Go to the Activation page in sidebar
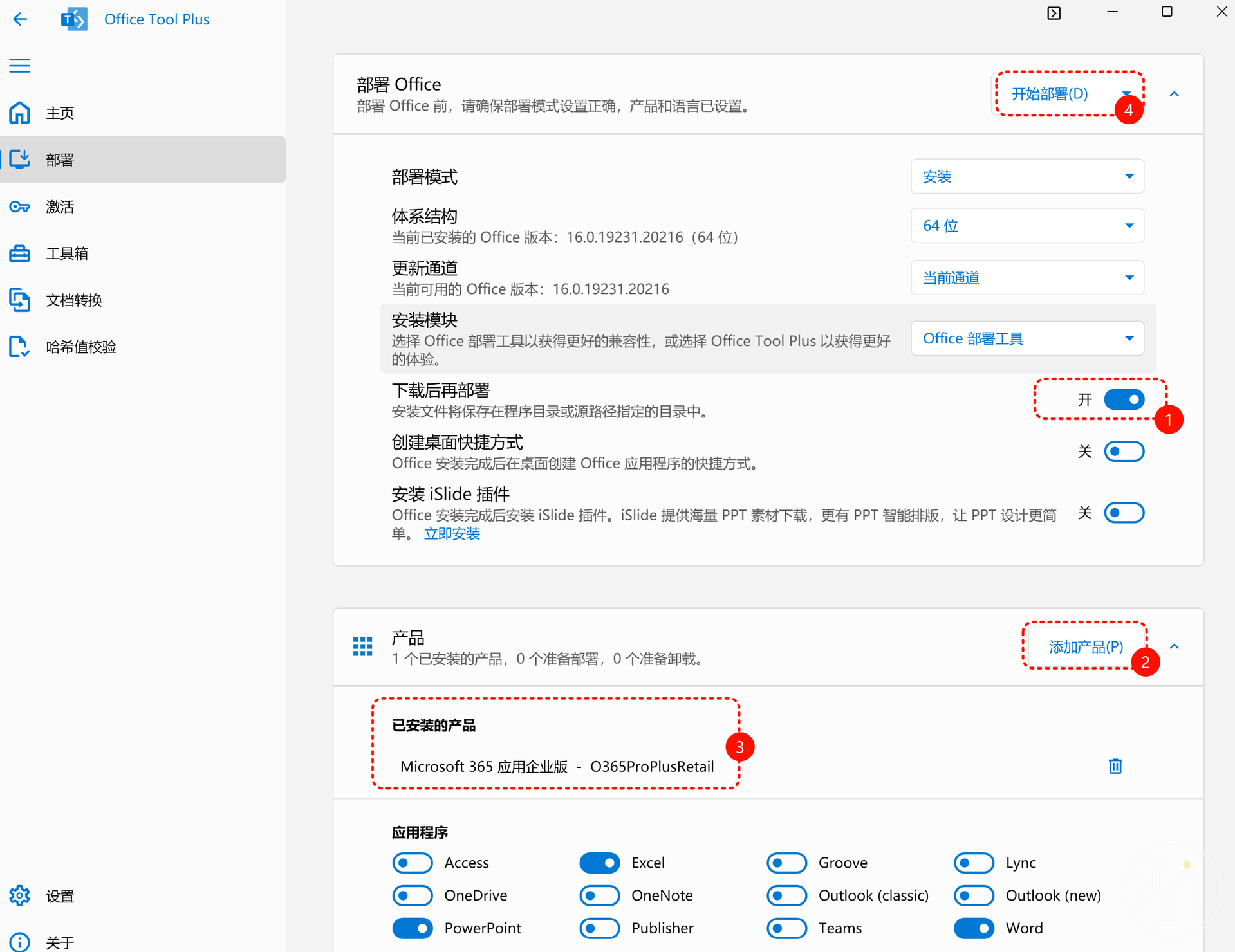This screenshot has height=952, width=1235. pos(60,206)
